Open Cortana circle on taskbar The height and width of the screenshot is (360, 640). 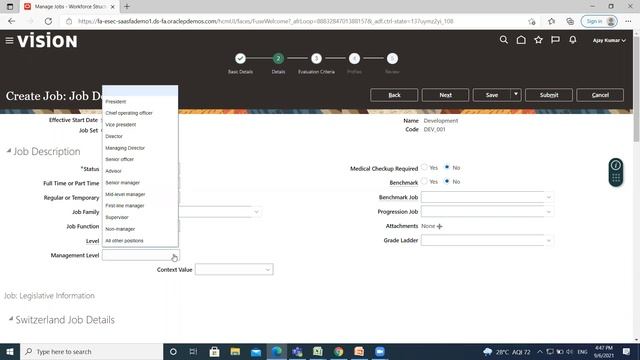tap(173, 351)
